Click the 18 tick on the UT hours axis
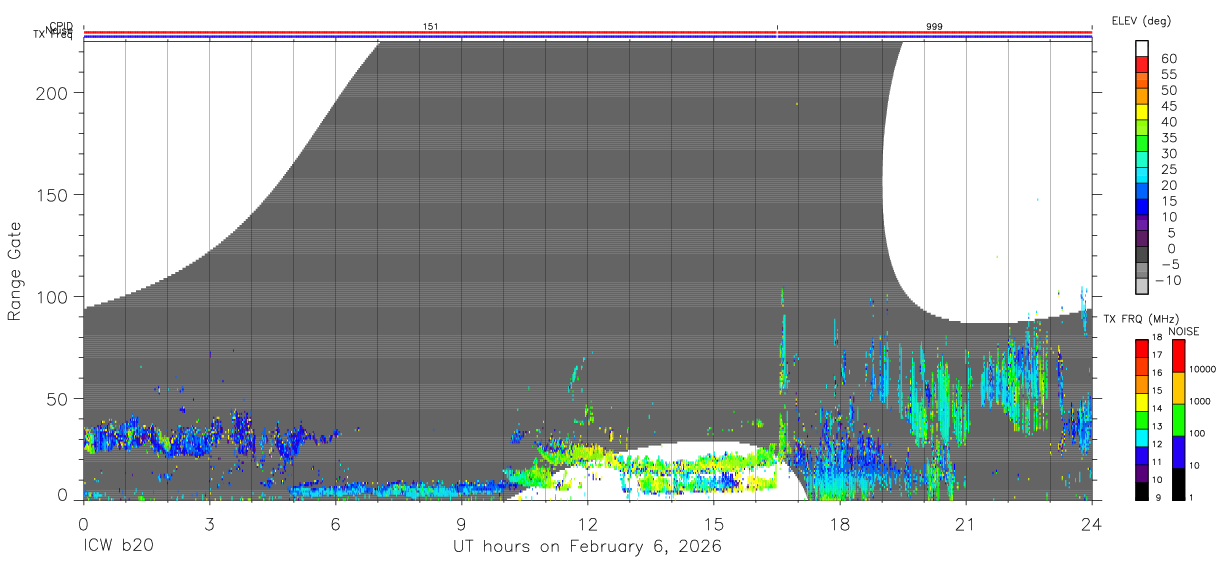The height and width of the screenshot is (567, 1228). (839, 524)
